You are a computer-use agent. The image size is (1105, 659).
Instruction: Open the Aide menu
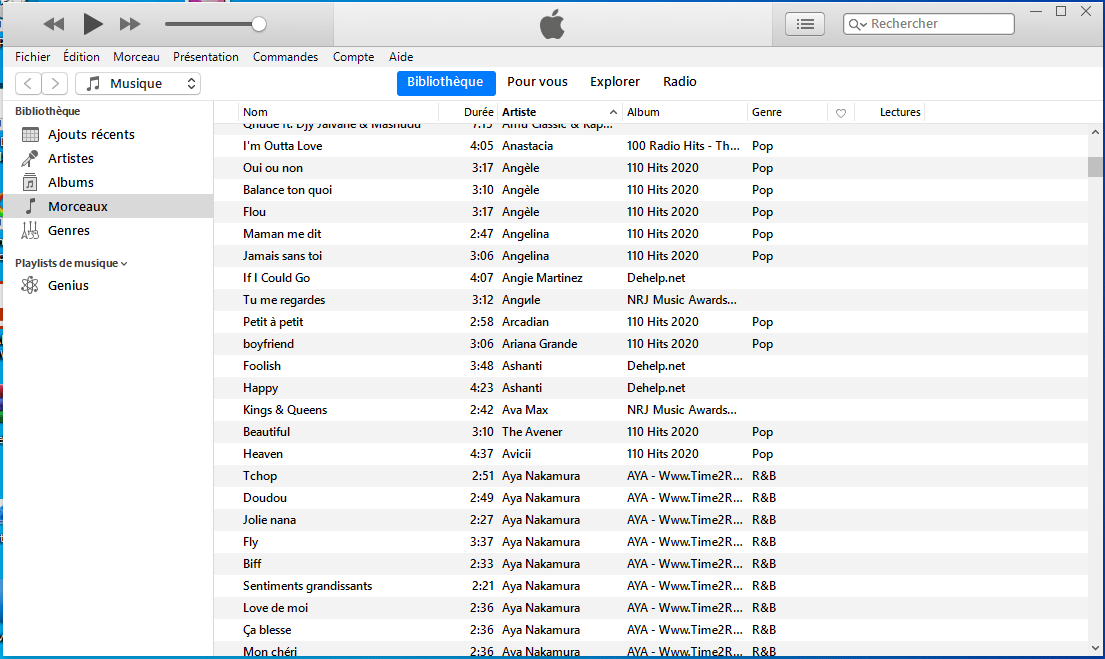click(401, 57)
